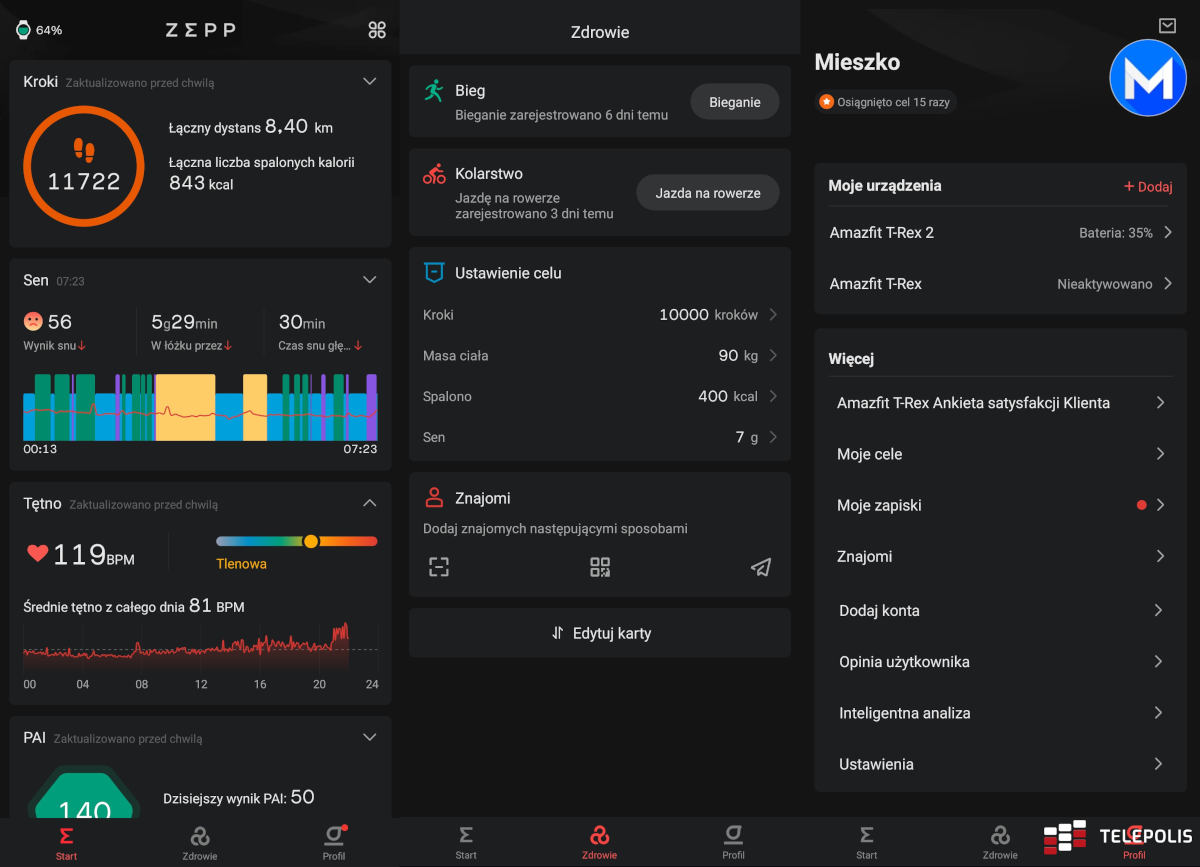
Task: Open the inbox messages icon above avatar
Action: click(x=1167, y=26)
